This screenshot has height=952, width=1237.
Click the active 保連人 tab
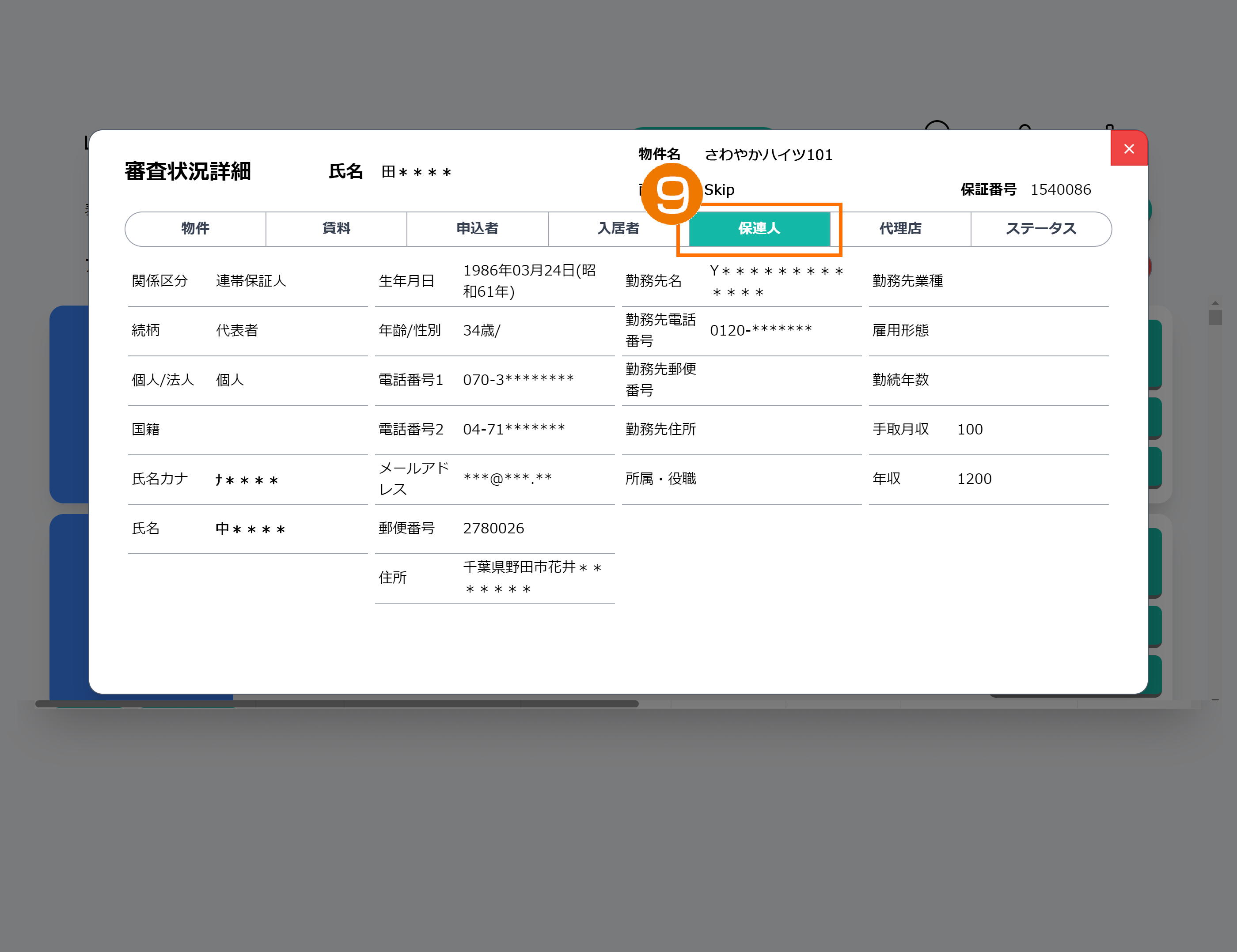(x=759, y=229)
